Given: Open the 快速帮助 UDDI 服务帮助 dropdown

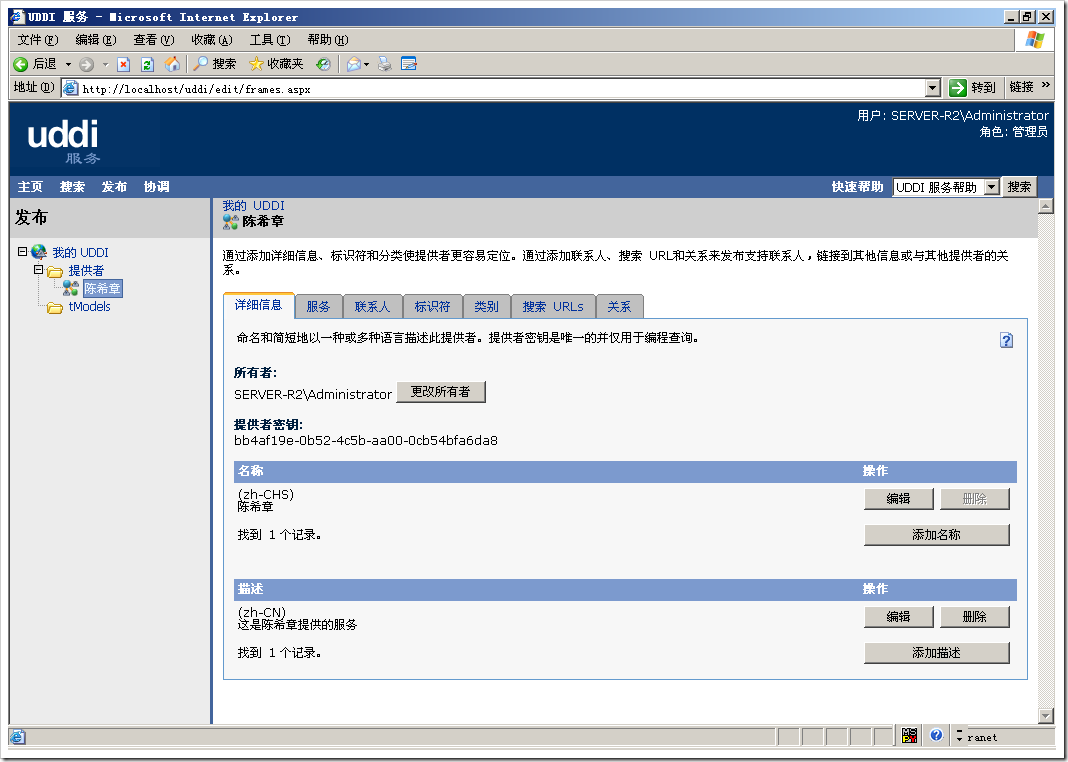Looking at the screenshot, I should point(992,187).
